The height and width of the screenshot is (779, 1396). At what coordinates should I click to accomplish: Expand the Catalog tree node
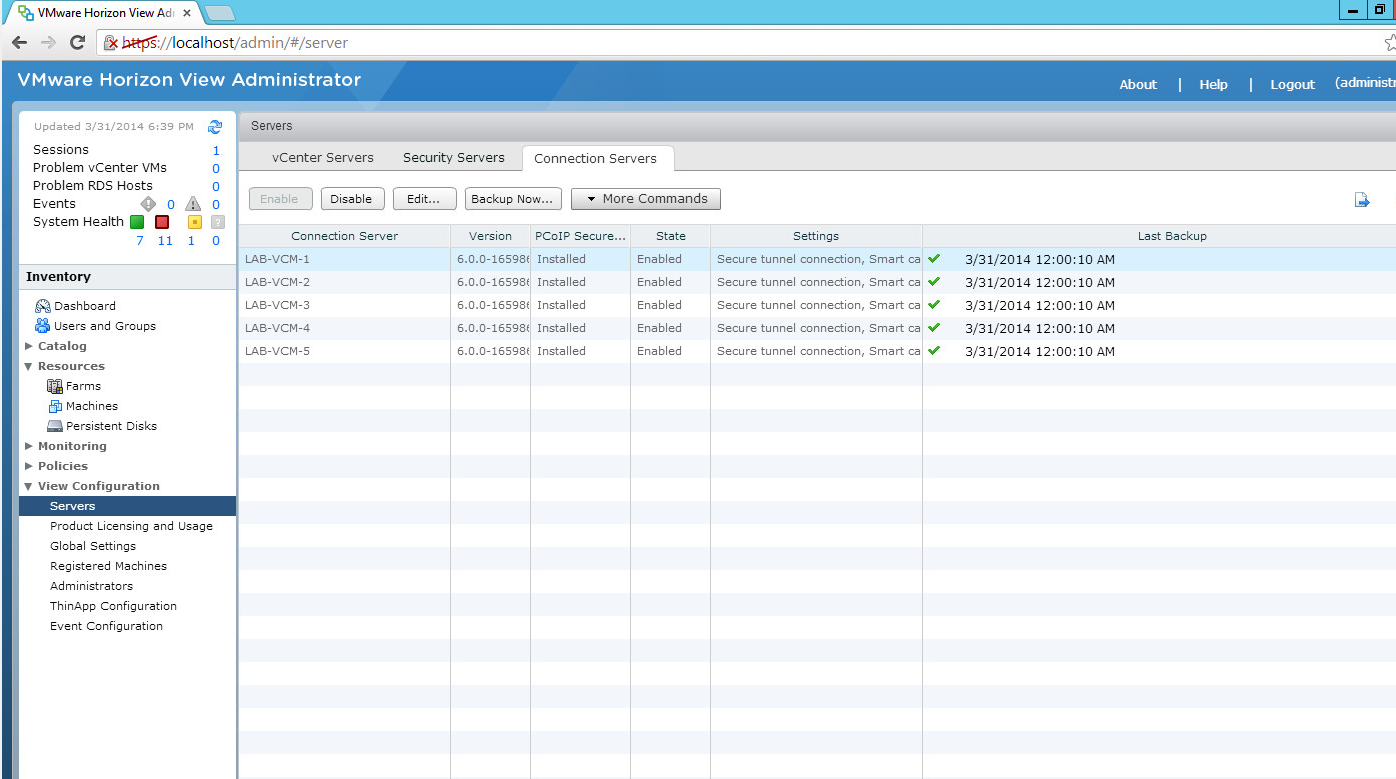coord(29,346)
